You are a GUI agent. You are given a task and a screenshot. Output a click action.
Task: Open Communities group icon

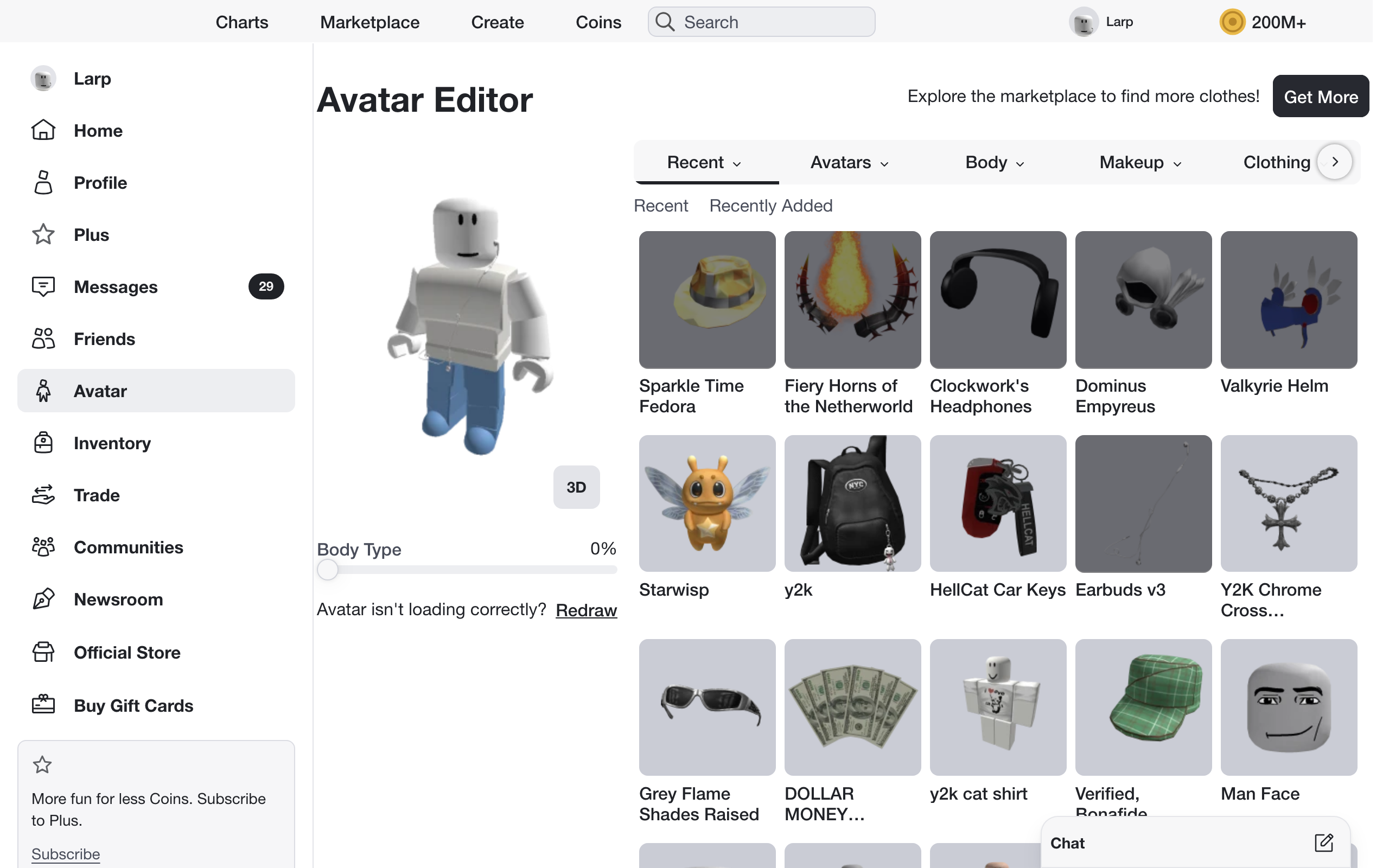pos(43,547)
